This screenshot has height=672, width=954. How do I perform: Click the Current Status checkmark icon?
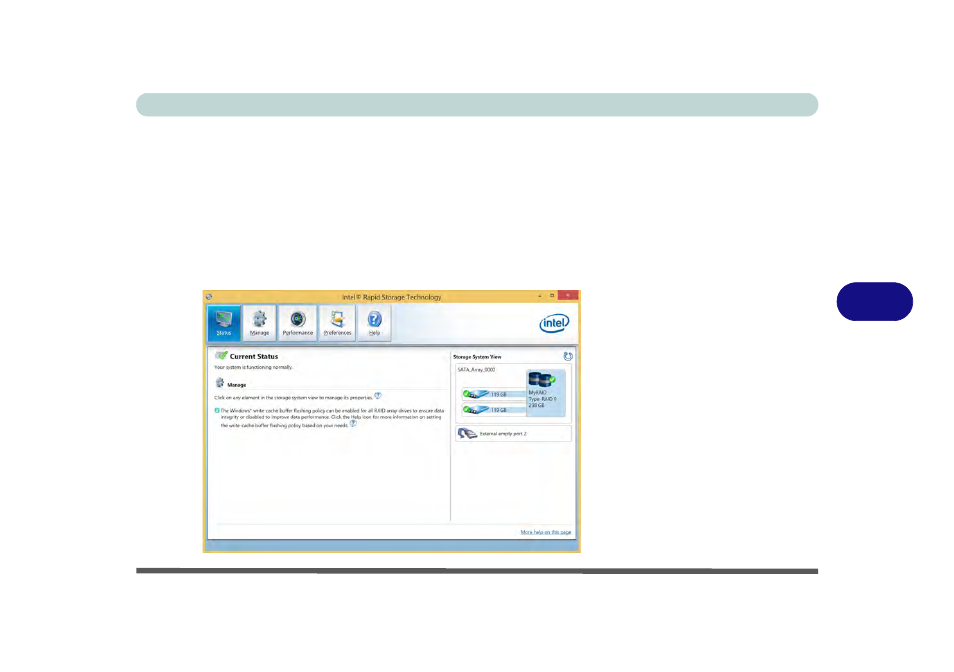221,355
